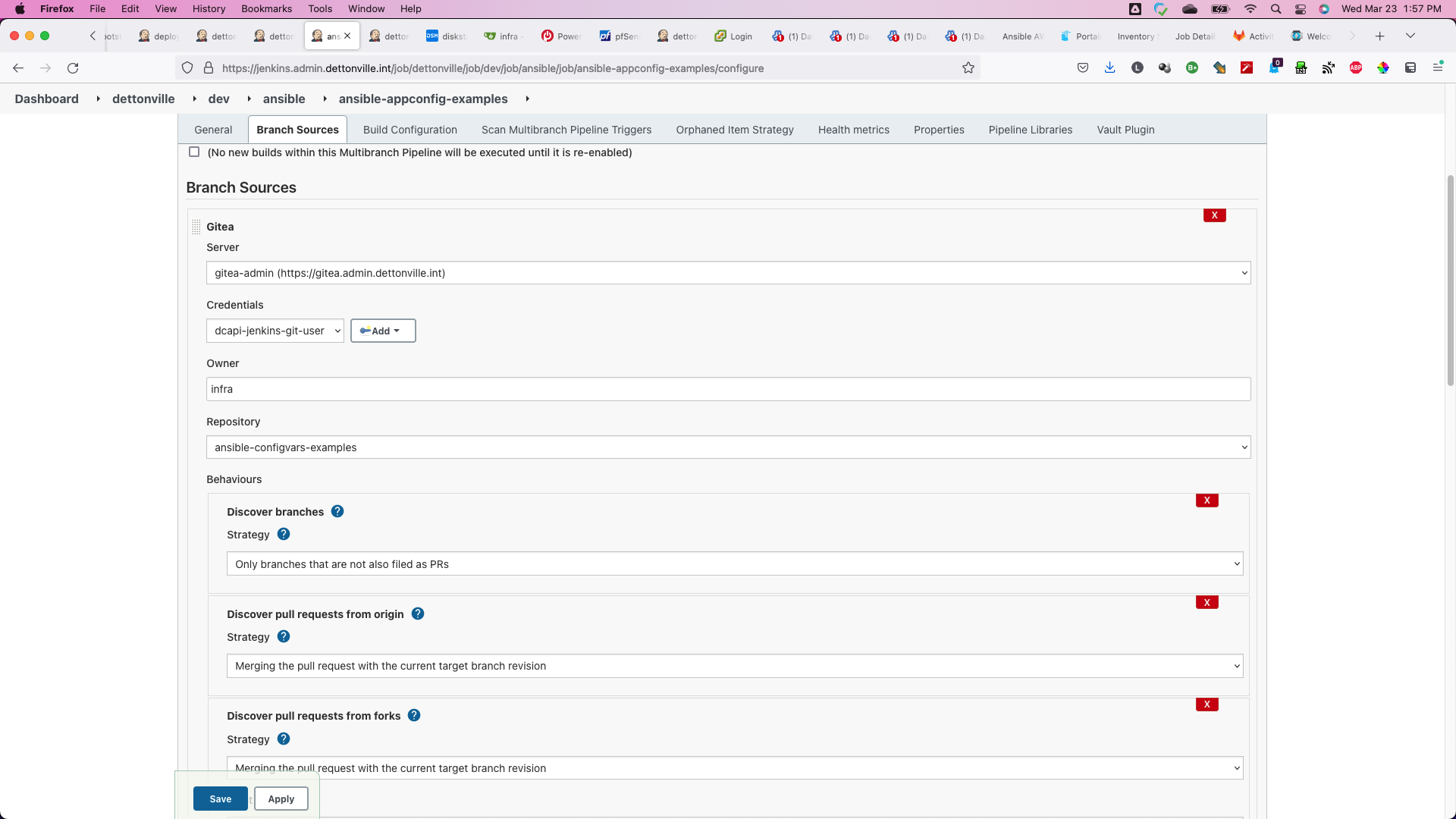
Task: Click the Gitea drag handle icon
Action: point(196,227)
